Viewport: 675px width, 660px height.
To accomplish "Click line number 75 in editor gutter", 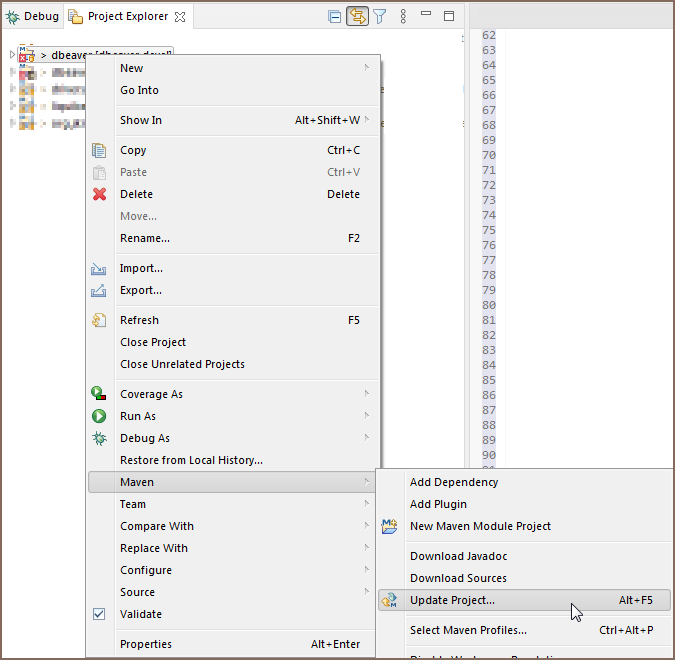I will 489,230.
